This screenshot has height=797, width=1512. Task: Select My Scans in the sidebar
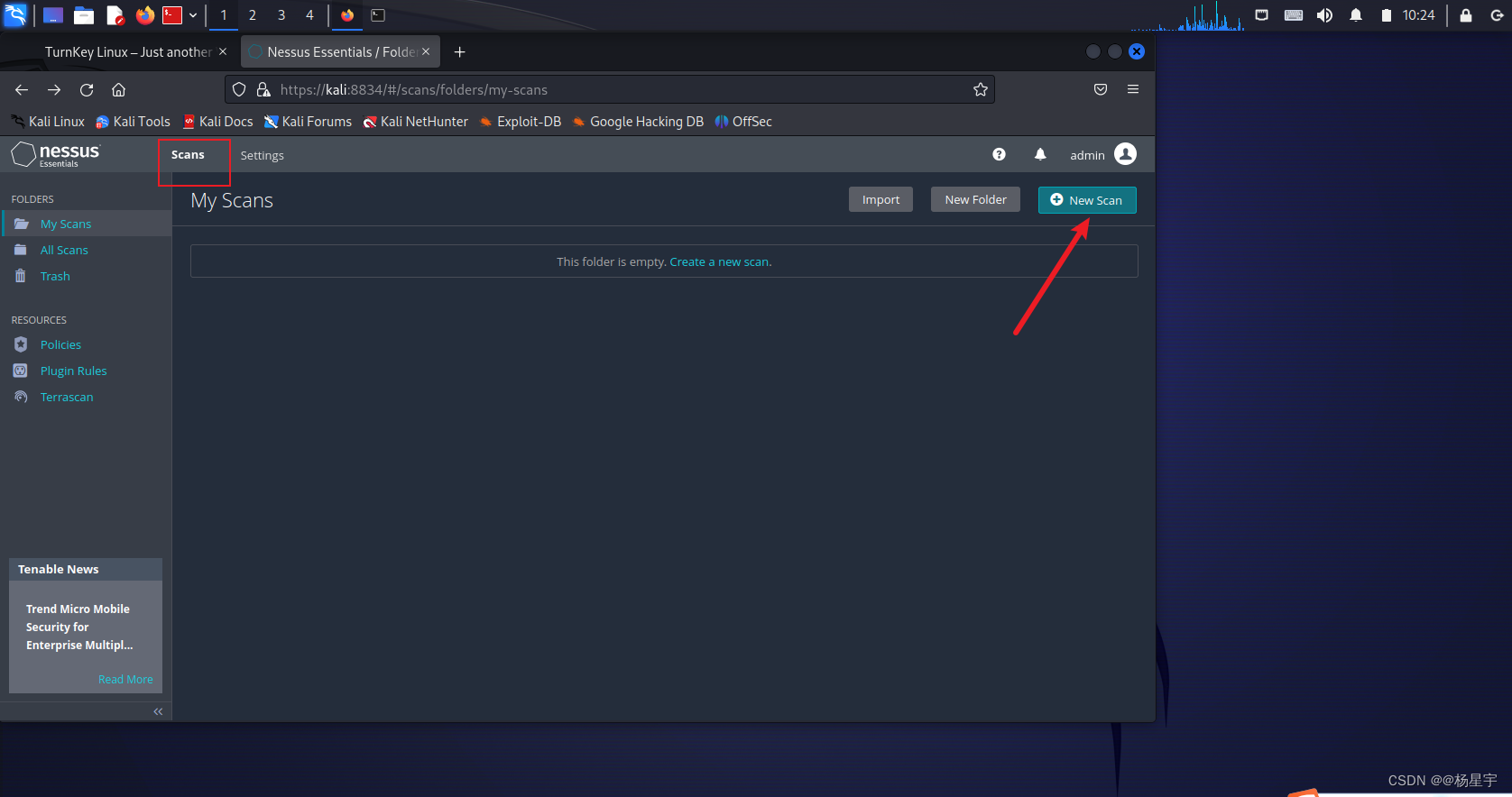(65, 224)
